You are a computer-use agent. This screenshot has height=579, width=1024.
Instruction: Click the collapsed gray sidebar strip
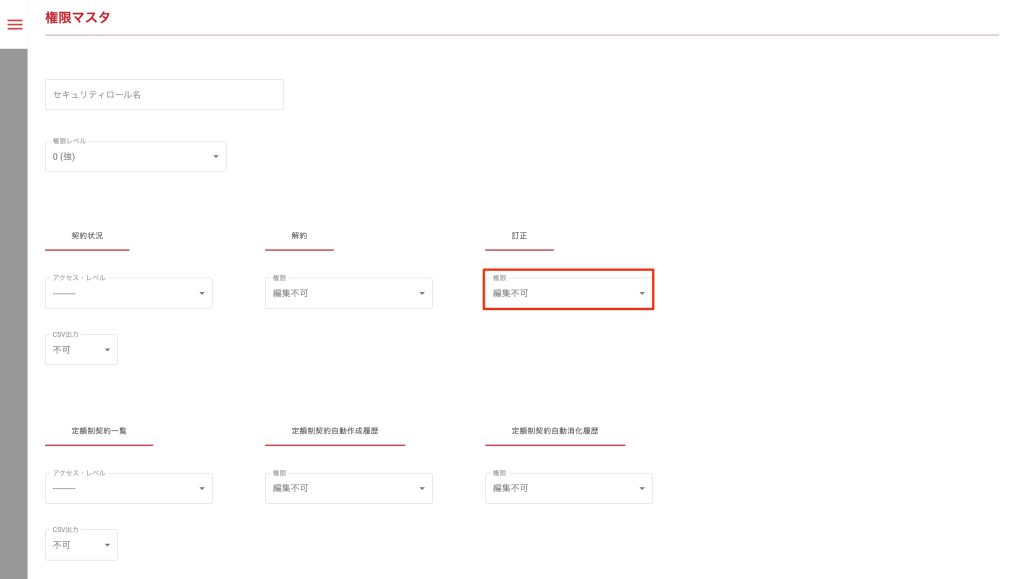point(13,300)
